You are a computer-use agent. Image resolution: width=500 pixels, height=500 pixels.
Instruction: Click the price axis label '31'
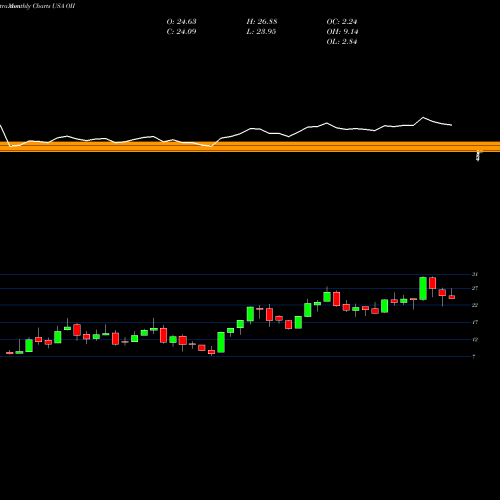click(475, 274)
